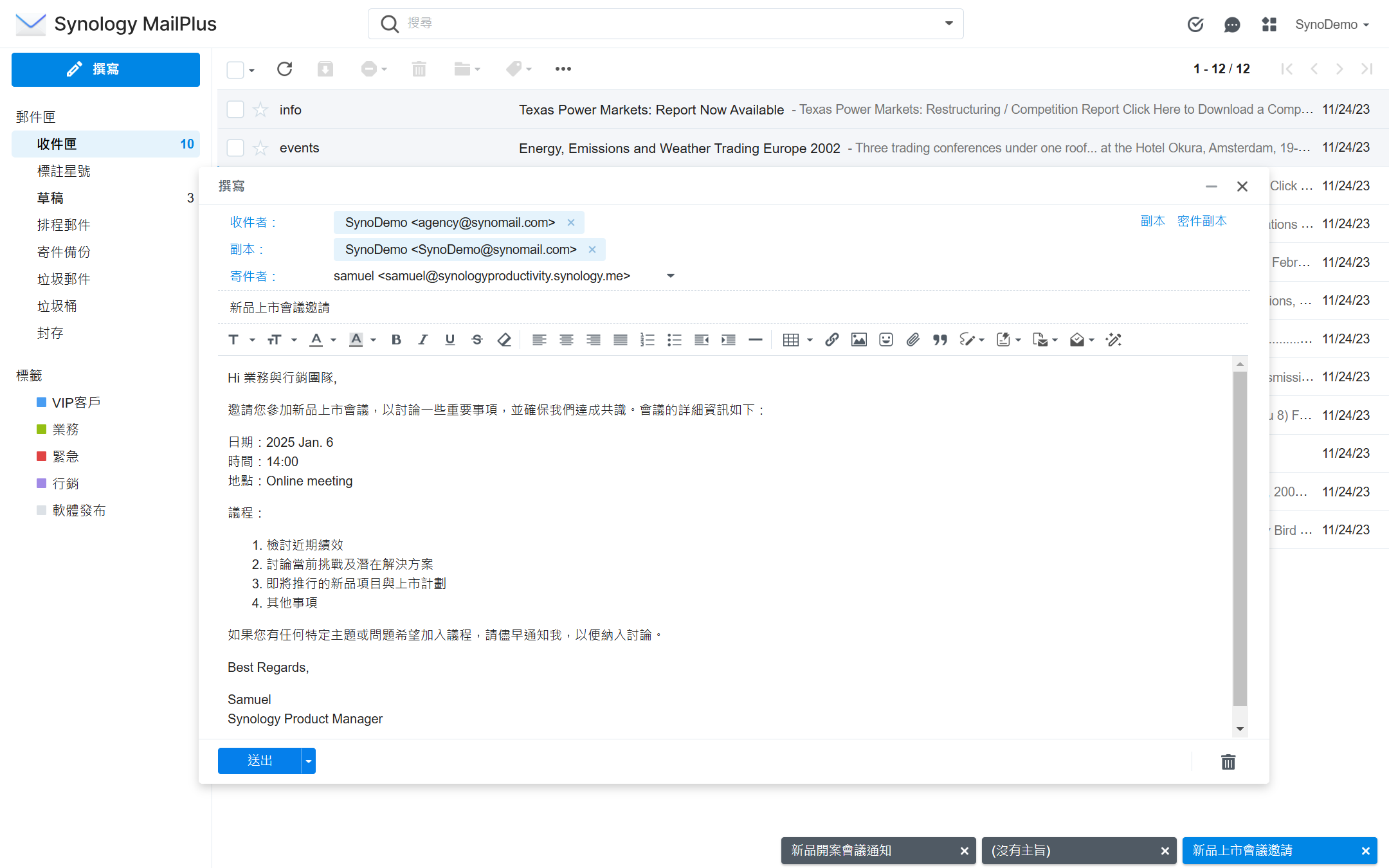
Task: Star the events email
Action: (260, 148)
